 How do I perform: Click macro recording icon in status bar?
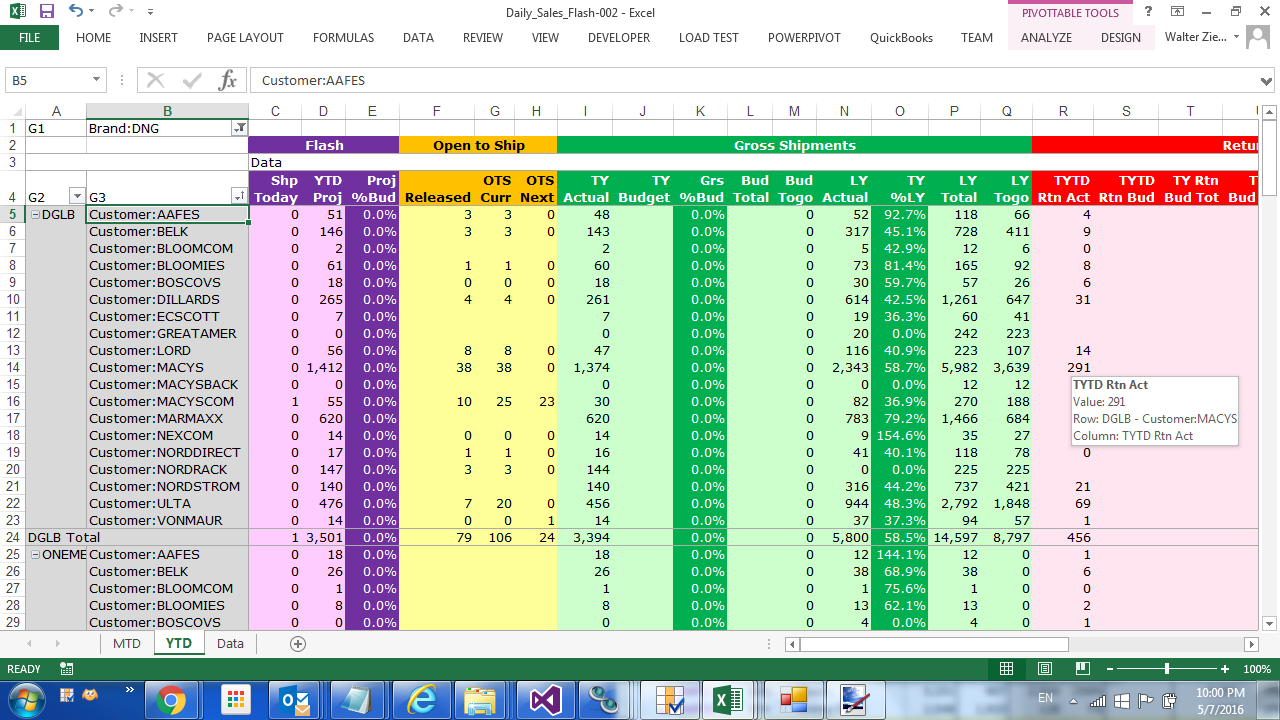point(66,669)
